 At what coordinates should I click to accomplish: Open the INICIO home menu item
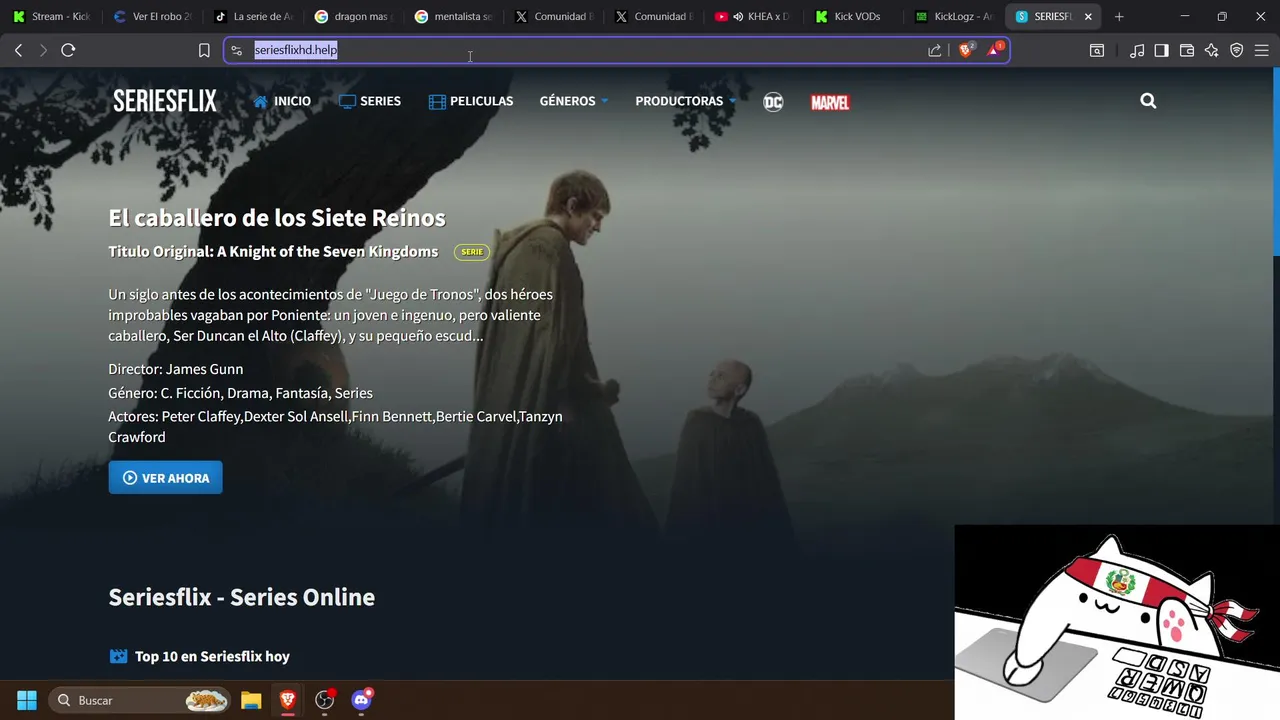pos(282,101)
